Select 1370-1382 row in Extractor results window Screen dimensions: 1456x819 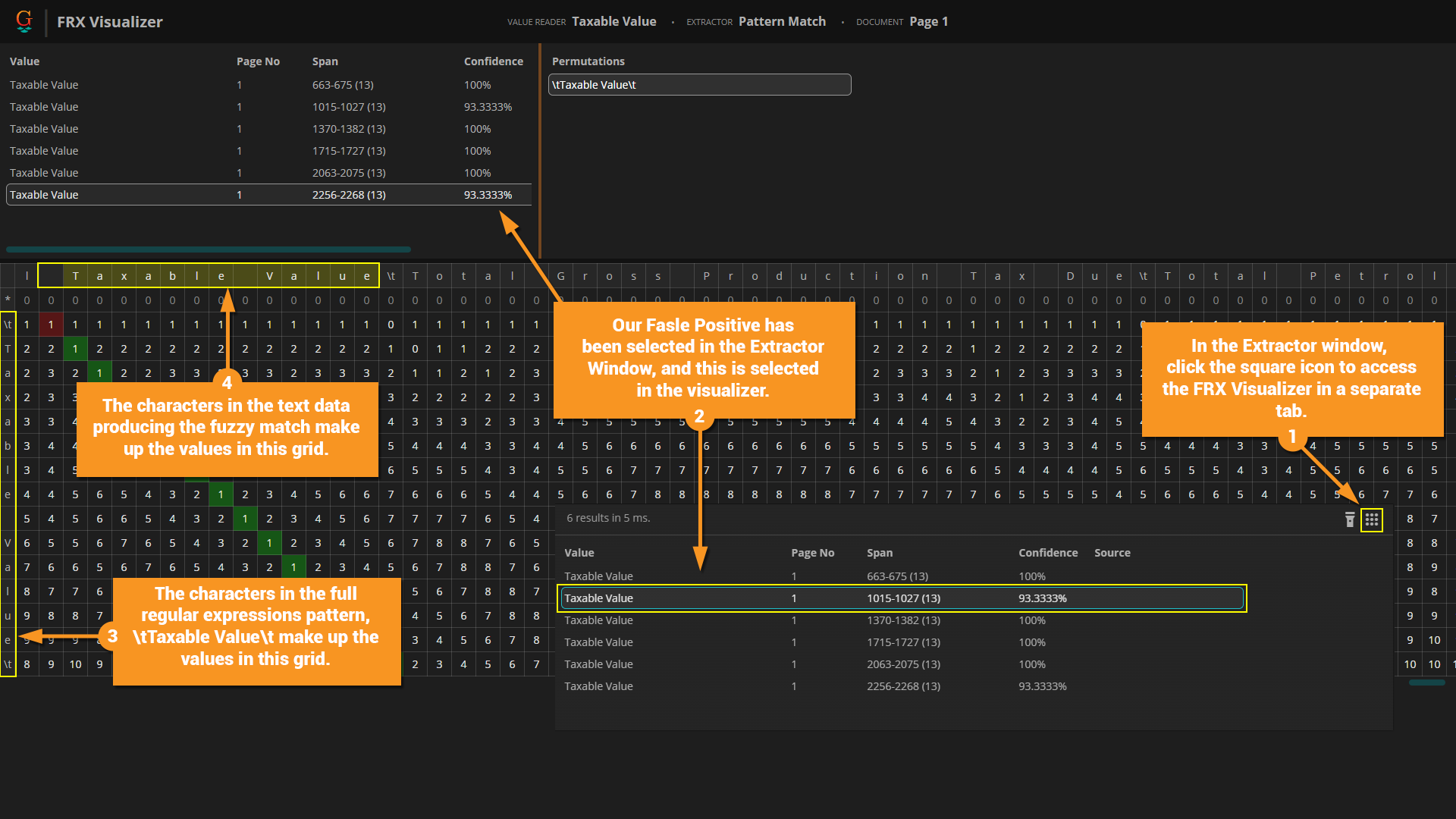[902, 620]
